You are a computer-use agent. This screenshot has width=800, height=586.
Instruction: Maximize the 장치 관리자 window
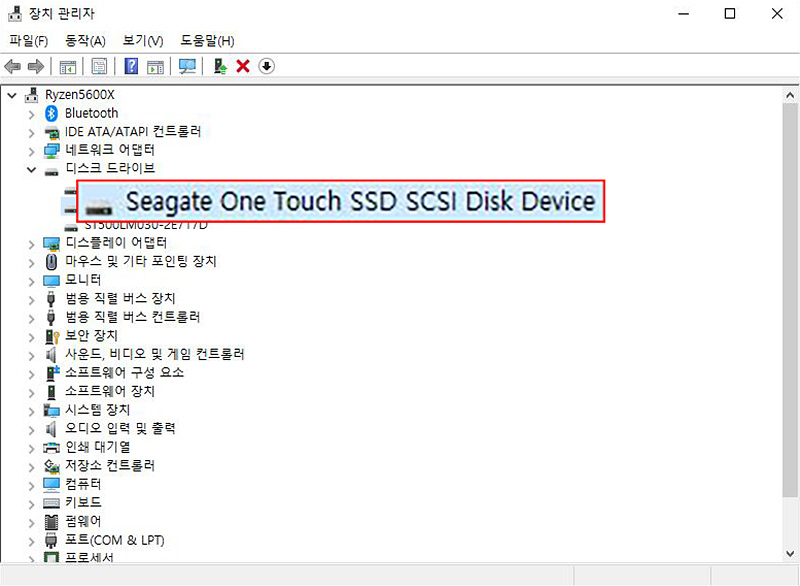click(730, 14)
